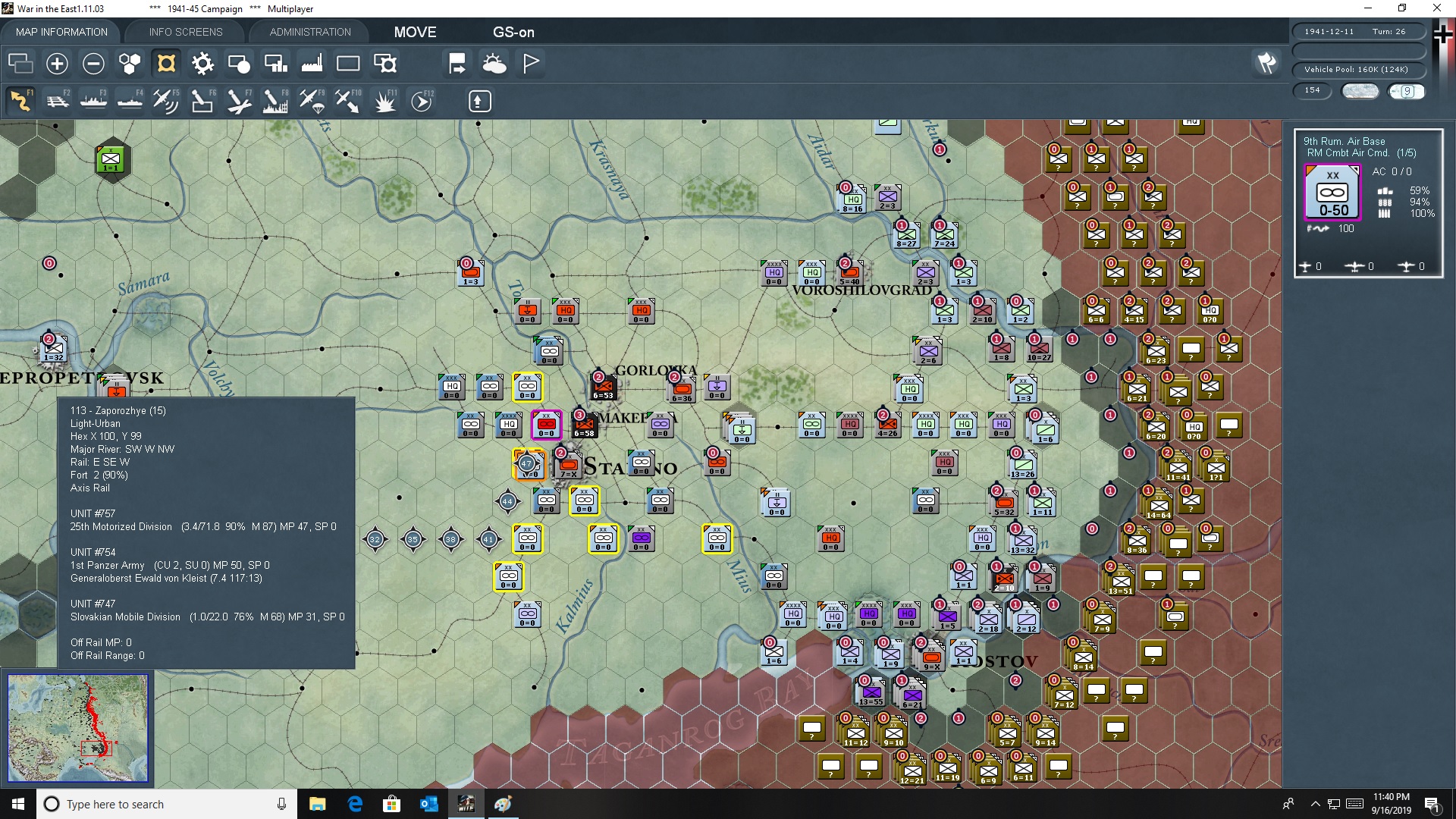
Task: Select the F11 air strike mission icon
Action: coord(384,101)
